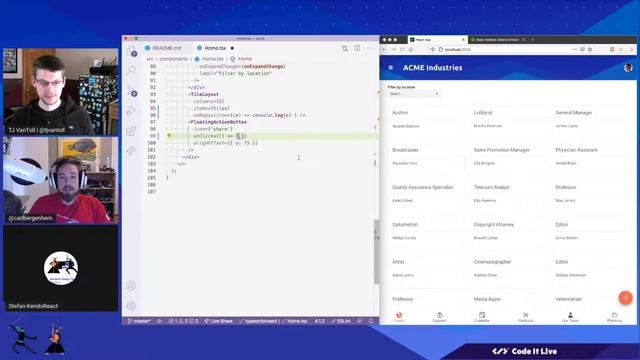Click line 93 TileLayout in the editor
The image size is (640, 360).
(204, 94)
